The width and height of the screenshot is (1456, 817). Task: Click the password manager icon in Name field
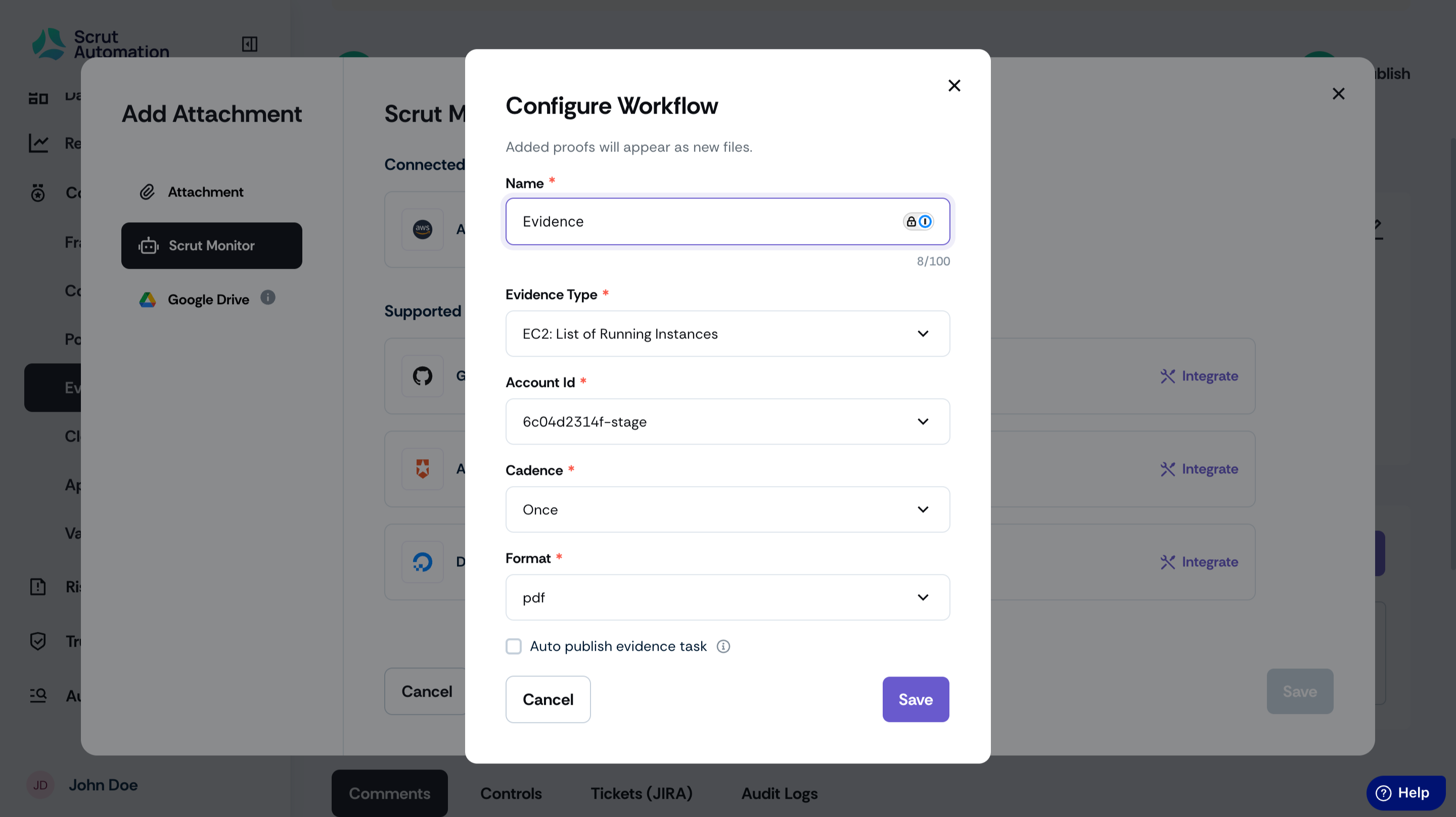[918, 221]
